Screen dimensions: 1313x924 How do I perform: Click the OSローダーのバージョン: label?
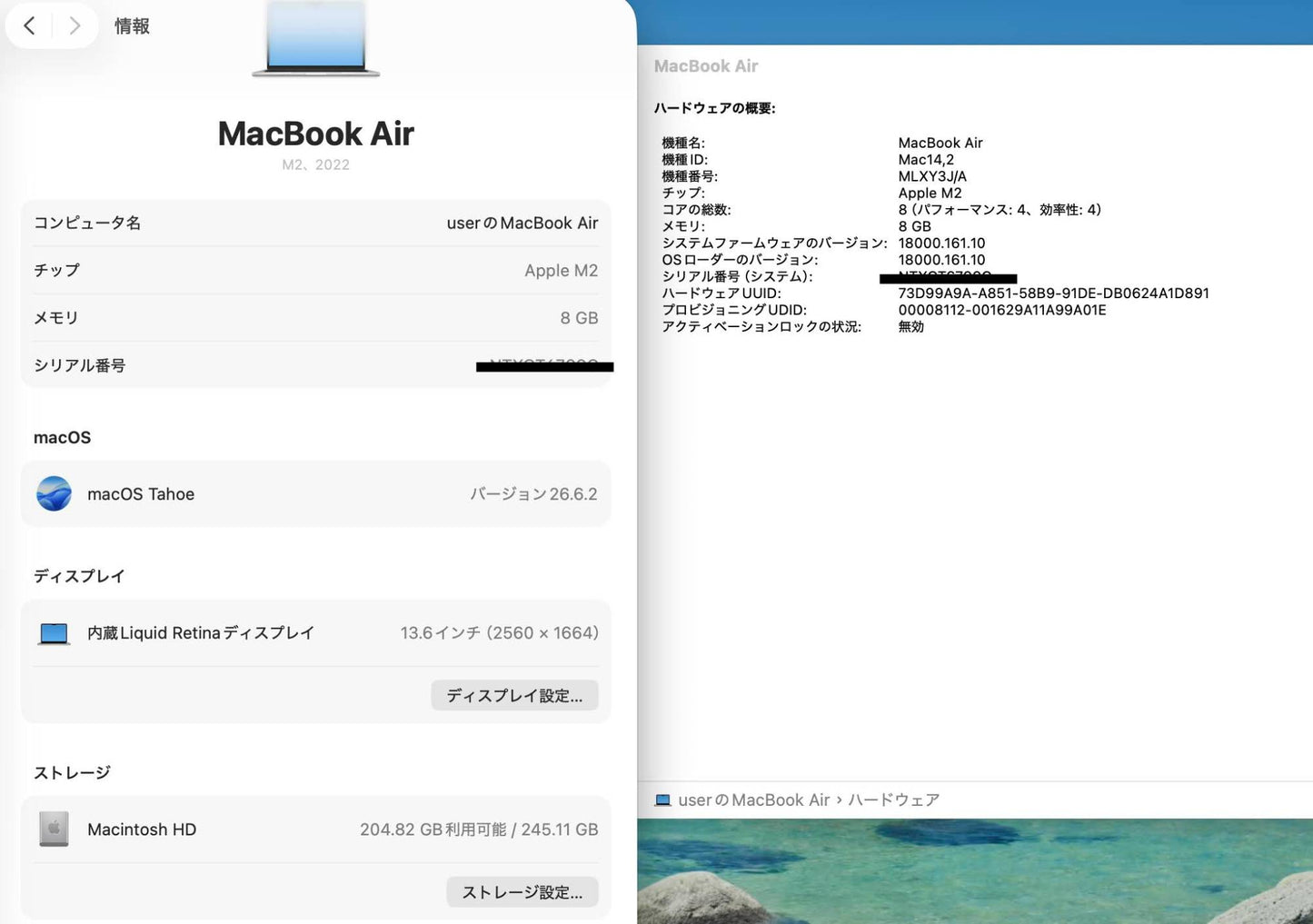[x=740, y=260]
